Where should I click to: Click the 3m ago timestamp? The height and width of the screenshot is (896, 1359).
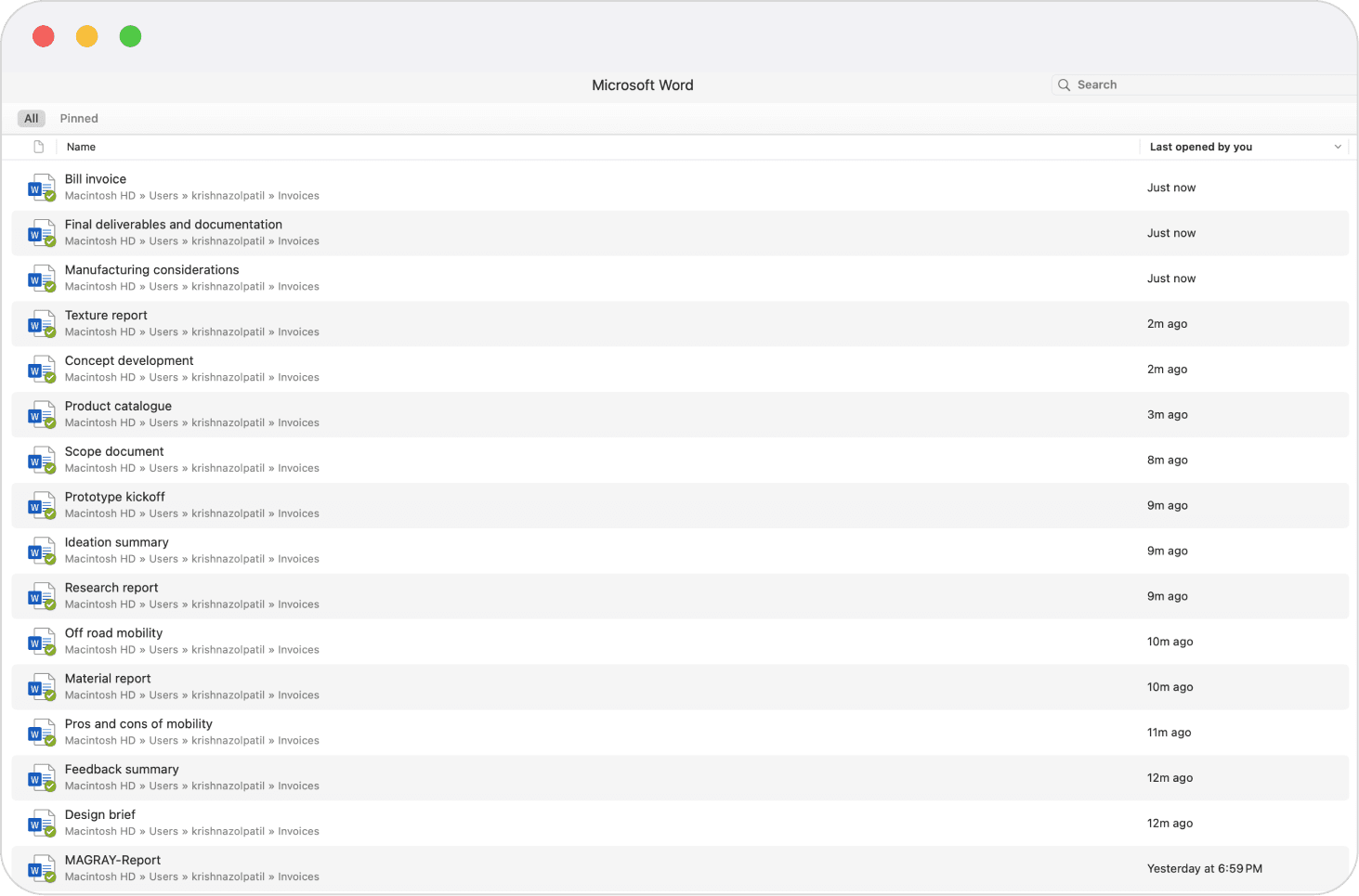1168,415
